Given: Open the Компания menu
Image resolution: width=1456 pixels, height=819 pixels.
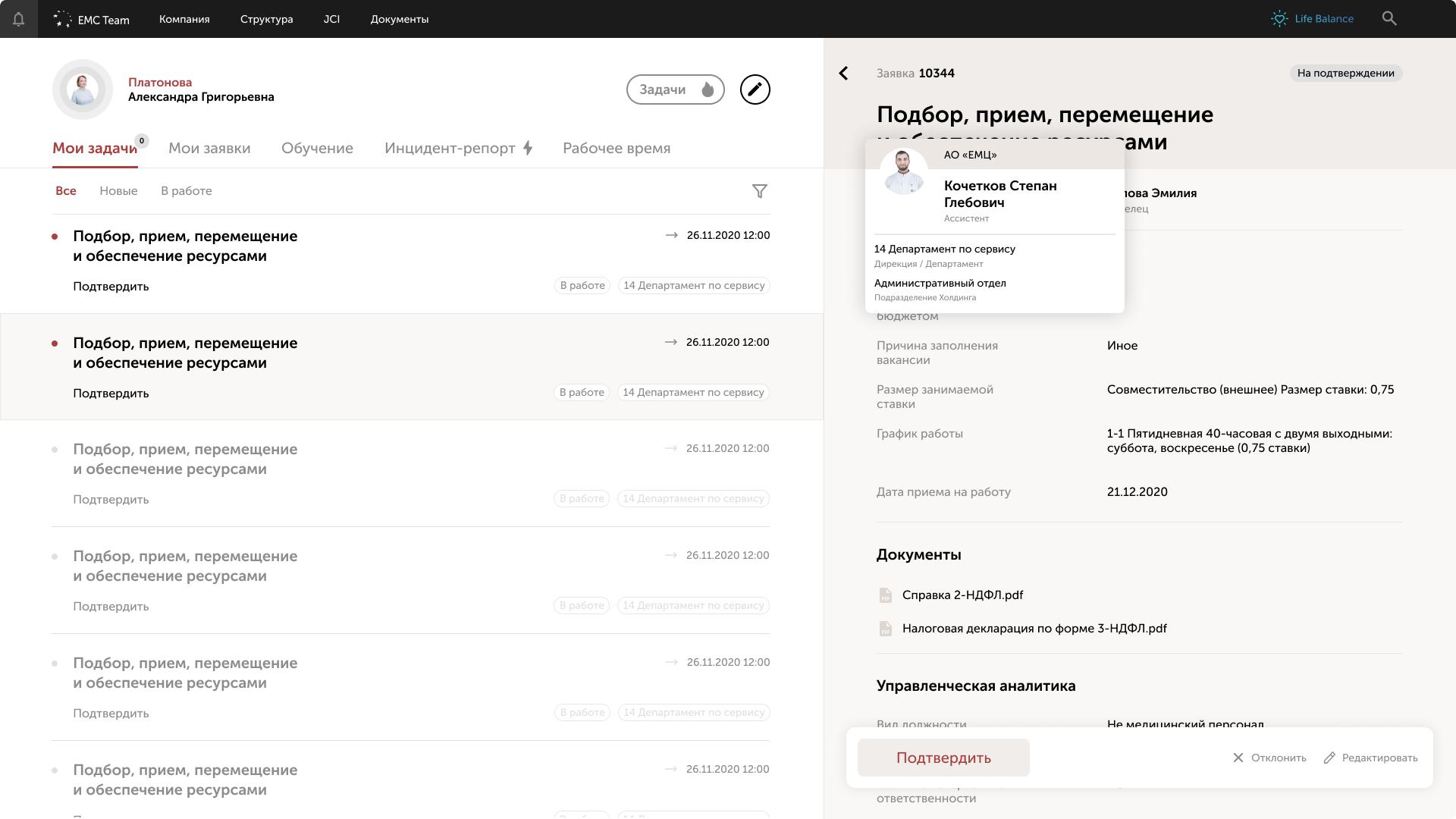Looking at the screenshot, I should click(x=184, y=19).
